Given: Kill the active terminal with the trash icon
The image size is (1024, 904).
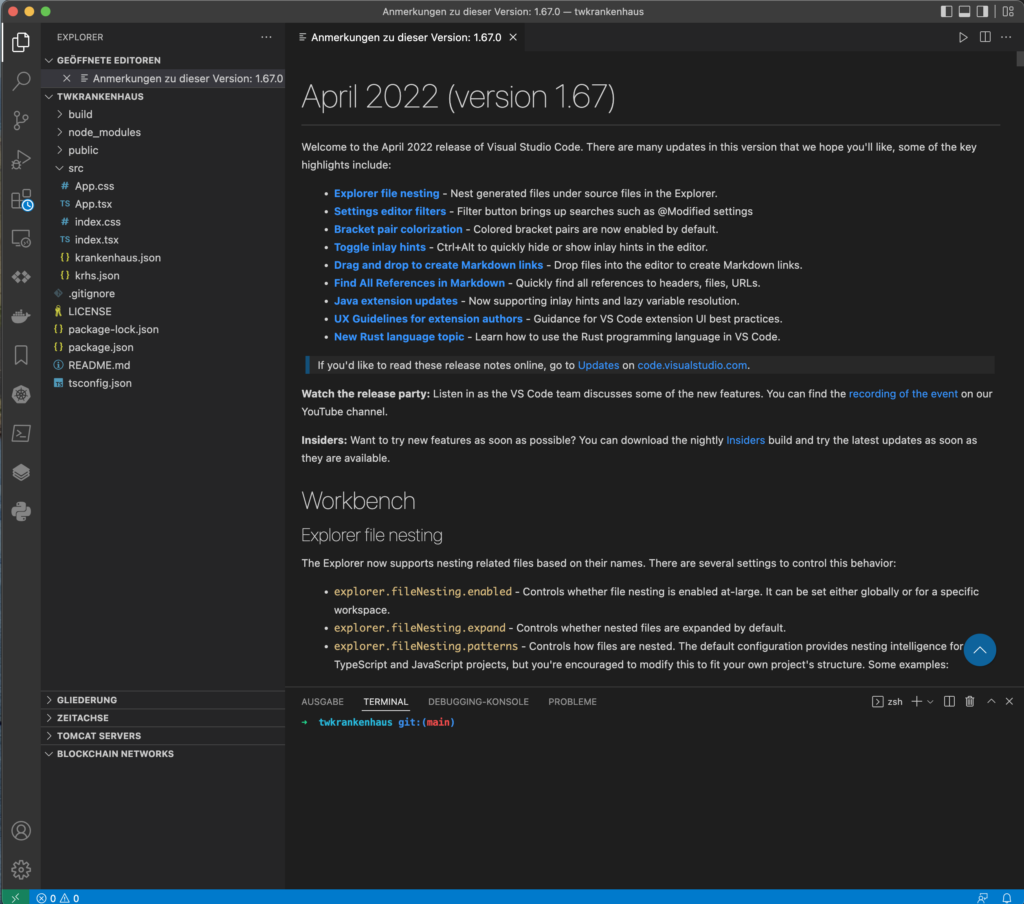Looking at the screenshot, I should pos(969,701).
